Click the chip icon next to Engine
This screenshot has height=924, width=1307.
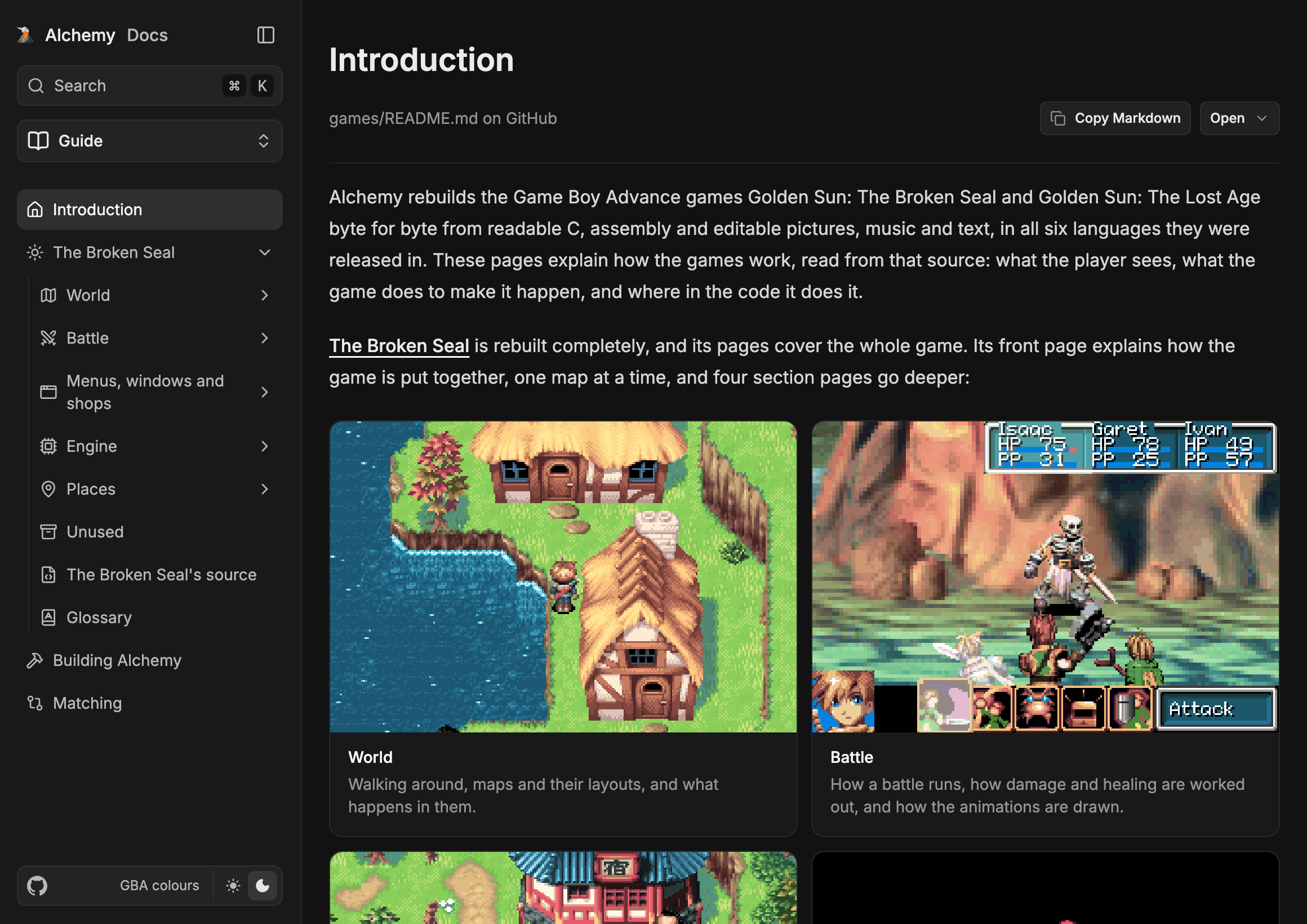pos(48,446)
